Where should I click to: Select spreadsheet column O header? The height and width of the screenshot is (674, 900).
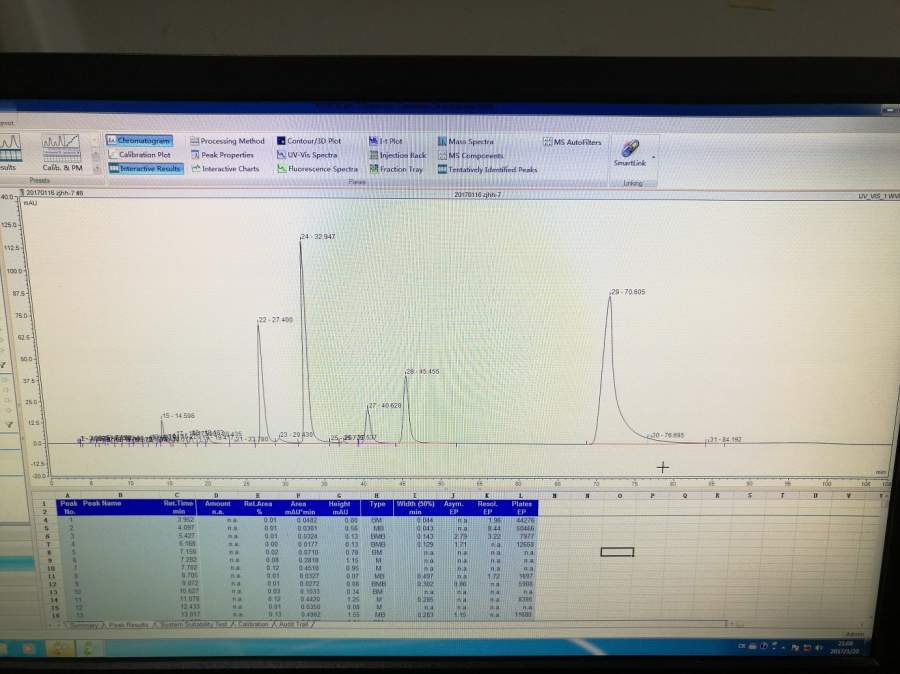tap(620, 495)
